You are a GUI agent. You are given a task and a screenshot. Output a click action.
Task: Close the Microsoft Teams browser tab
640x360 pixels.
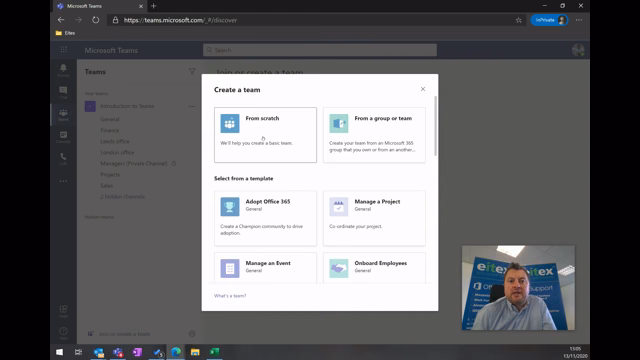pos(141,6)
